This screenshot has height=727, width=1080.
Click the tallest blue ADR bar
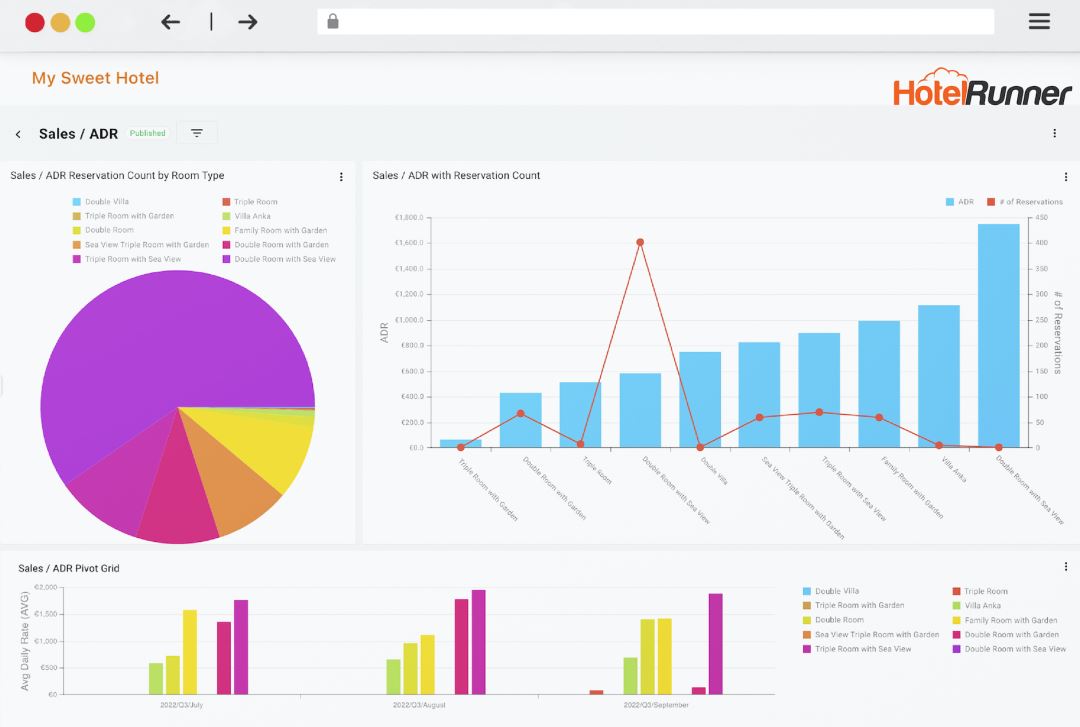click(998, 335)
